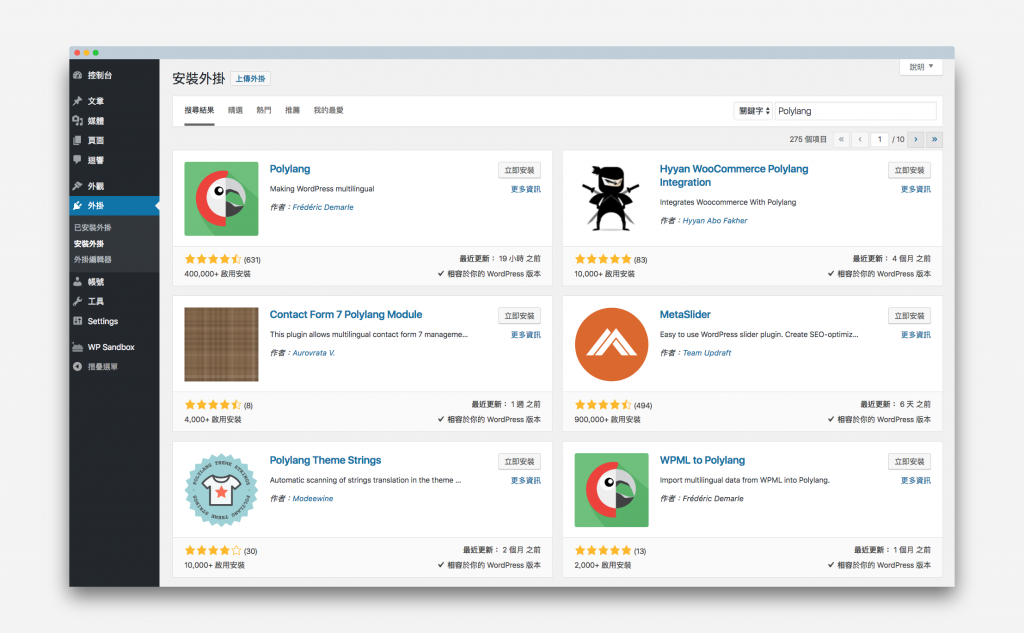The height and width of the screenshot is (633, 1024).
Task: Install the Polylang plugin
Action: point(519,170)
